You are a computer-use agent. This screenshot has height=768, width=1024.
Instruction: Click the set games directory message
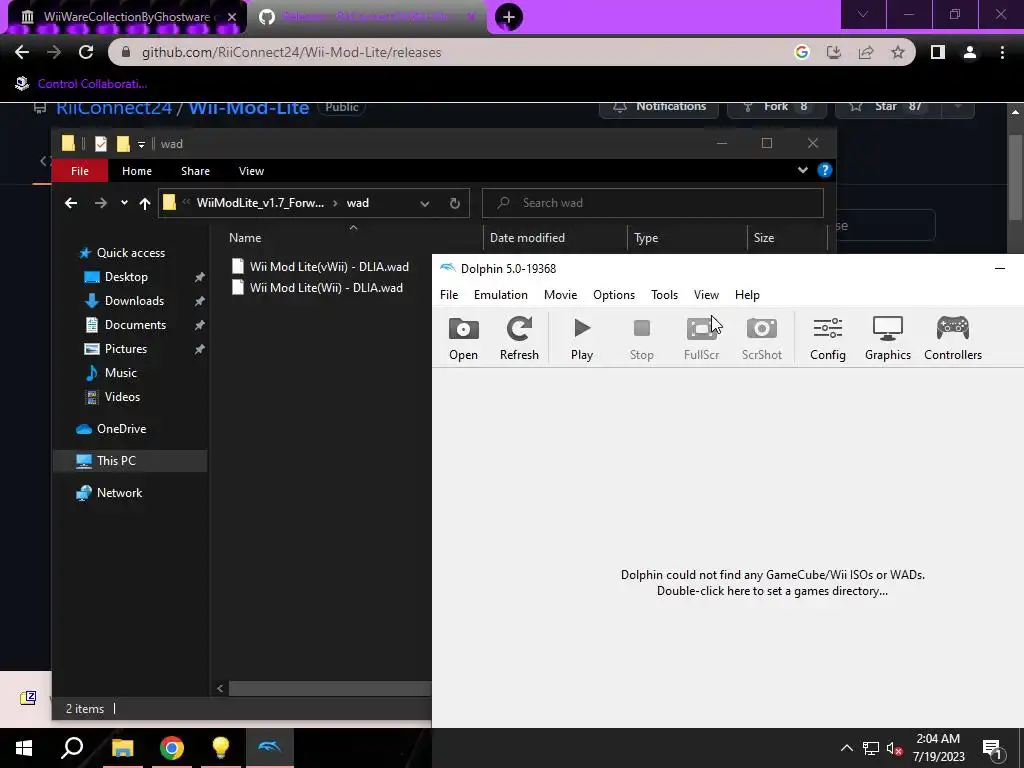point(773,583)
